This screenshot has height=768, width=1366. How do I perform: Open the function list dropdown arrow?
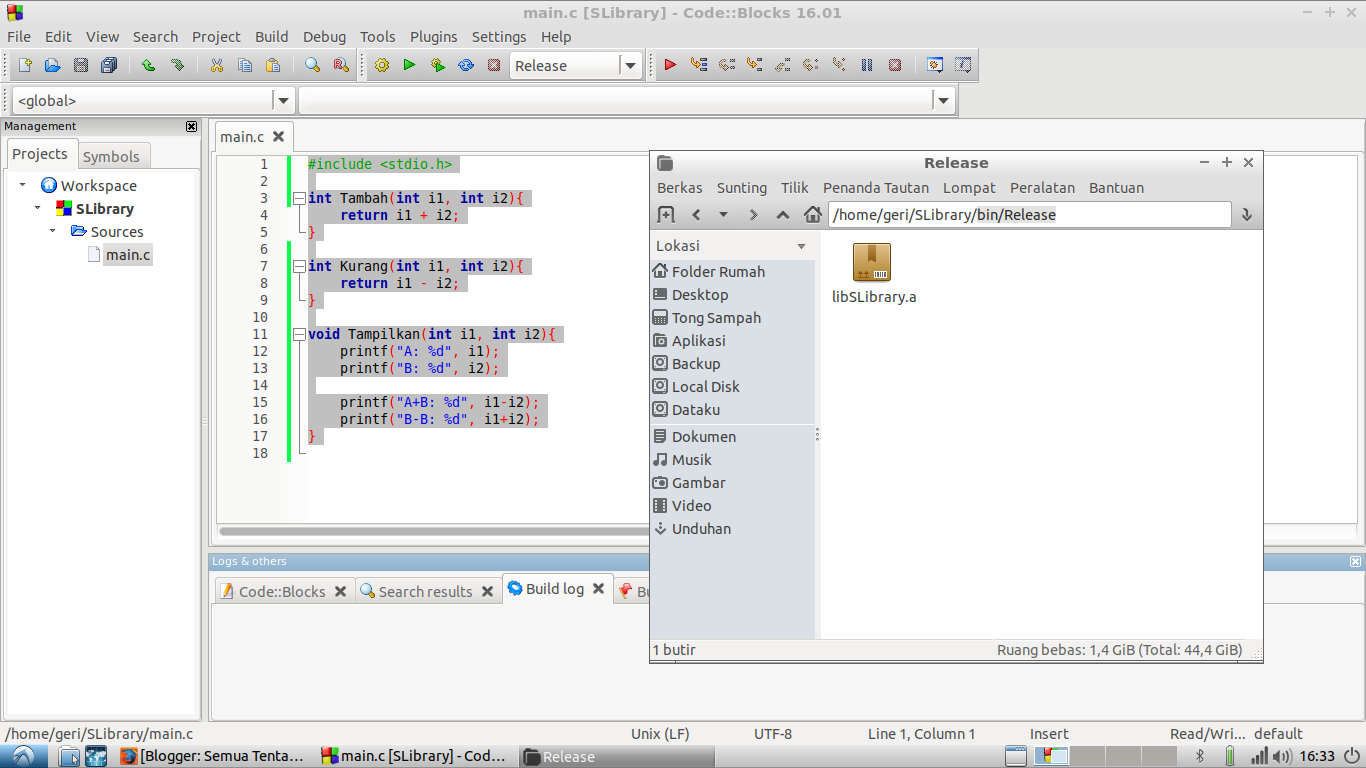pyautogui.click(x=943, y=100)
